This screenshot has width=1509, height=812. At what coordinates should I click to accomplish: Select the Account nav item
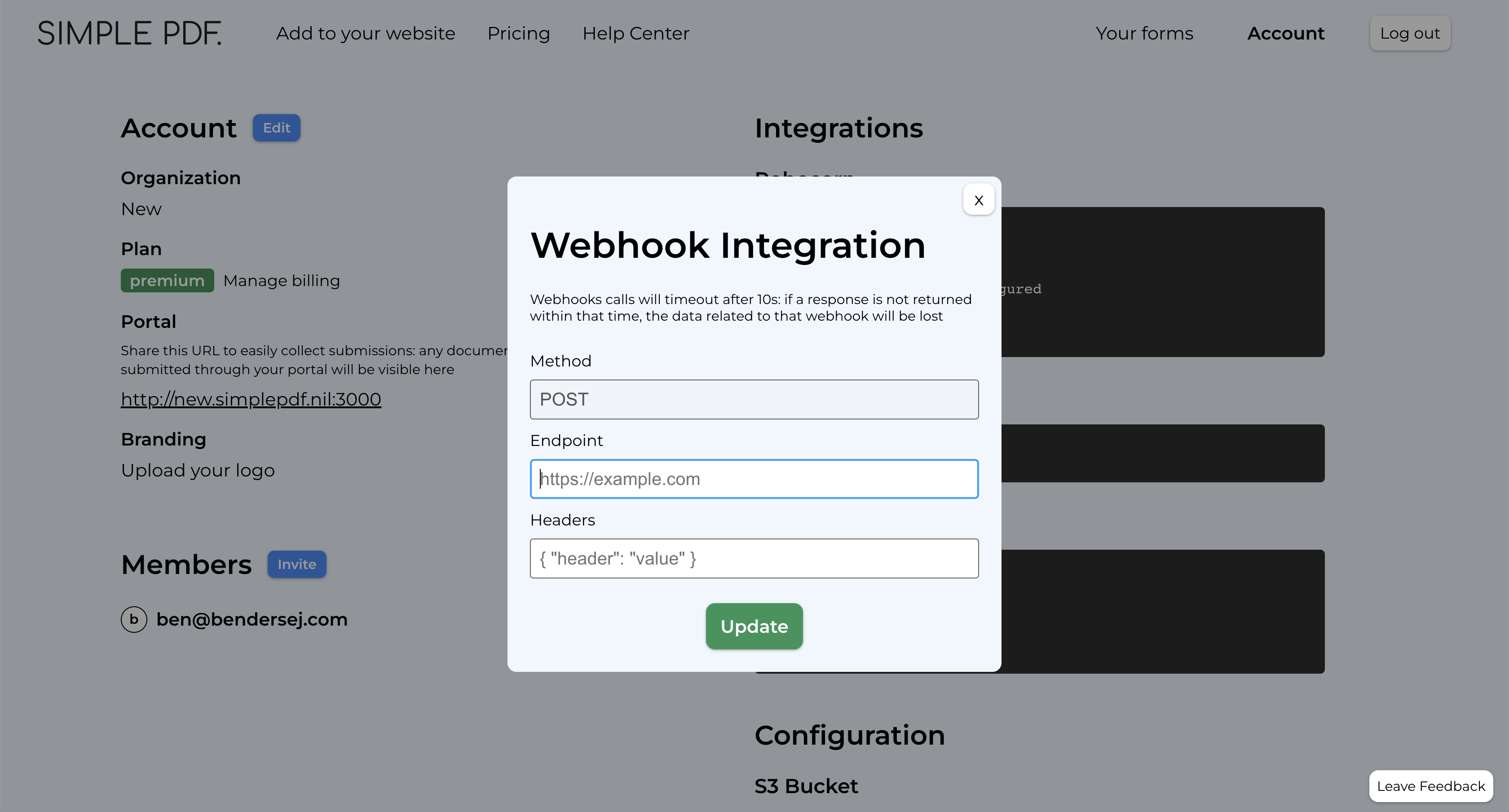(x=1286, y=33)
